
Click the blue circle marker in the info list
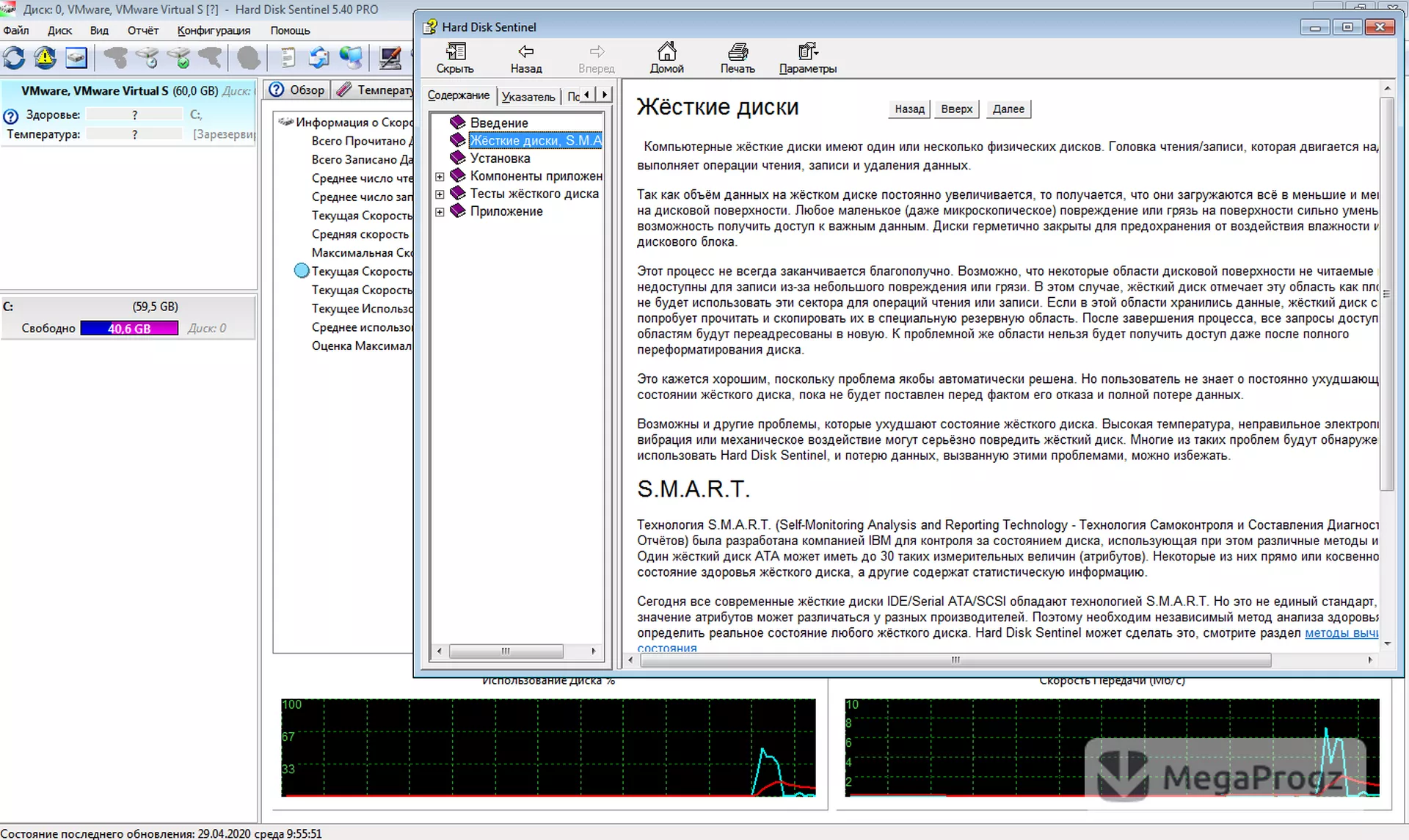click(x=302, y=271)
